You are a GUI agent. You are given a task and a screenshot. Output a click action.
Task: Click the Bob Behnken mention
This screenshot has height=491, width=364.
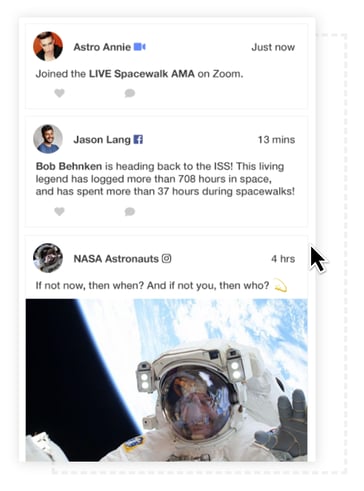[69, 166]
